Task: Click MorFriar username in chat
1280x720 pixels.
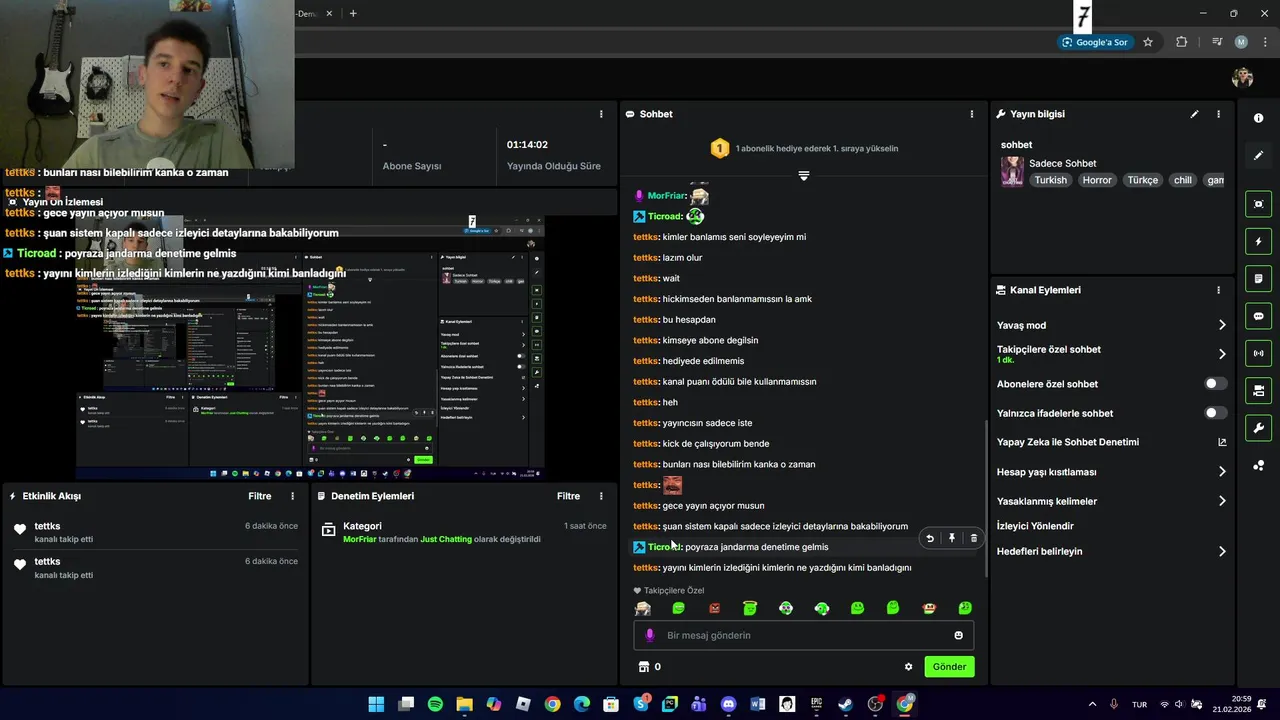Action: pyautogui.click(x=666, y=196)
